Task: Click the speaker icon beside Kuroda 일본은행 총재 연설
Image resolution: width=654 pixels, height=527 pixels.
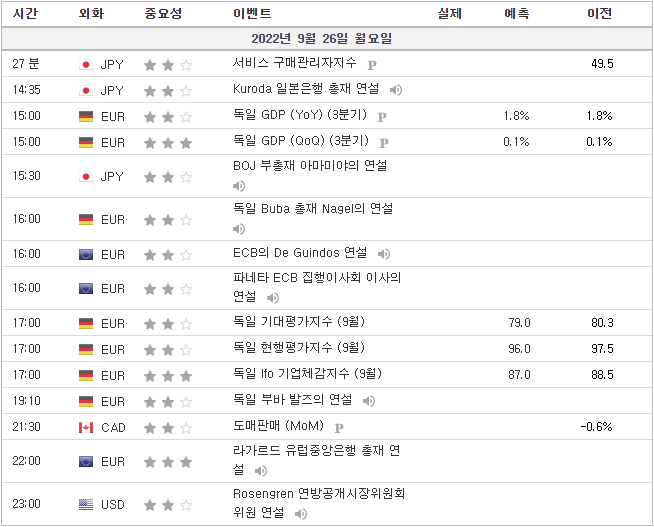Action: [x=395, y=90]
